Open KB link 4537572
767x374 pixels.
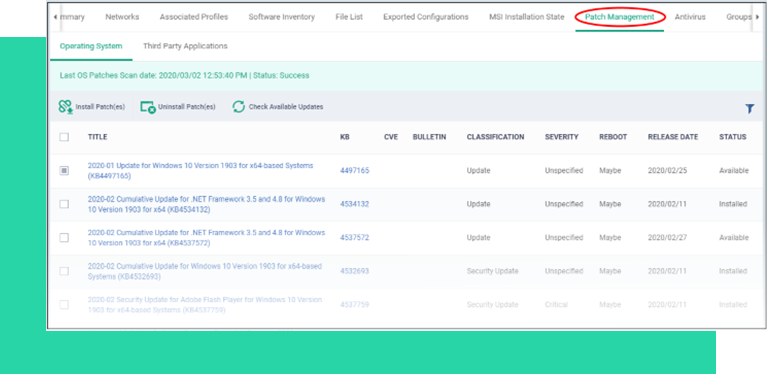click(355, 238)
